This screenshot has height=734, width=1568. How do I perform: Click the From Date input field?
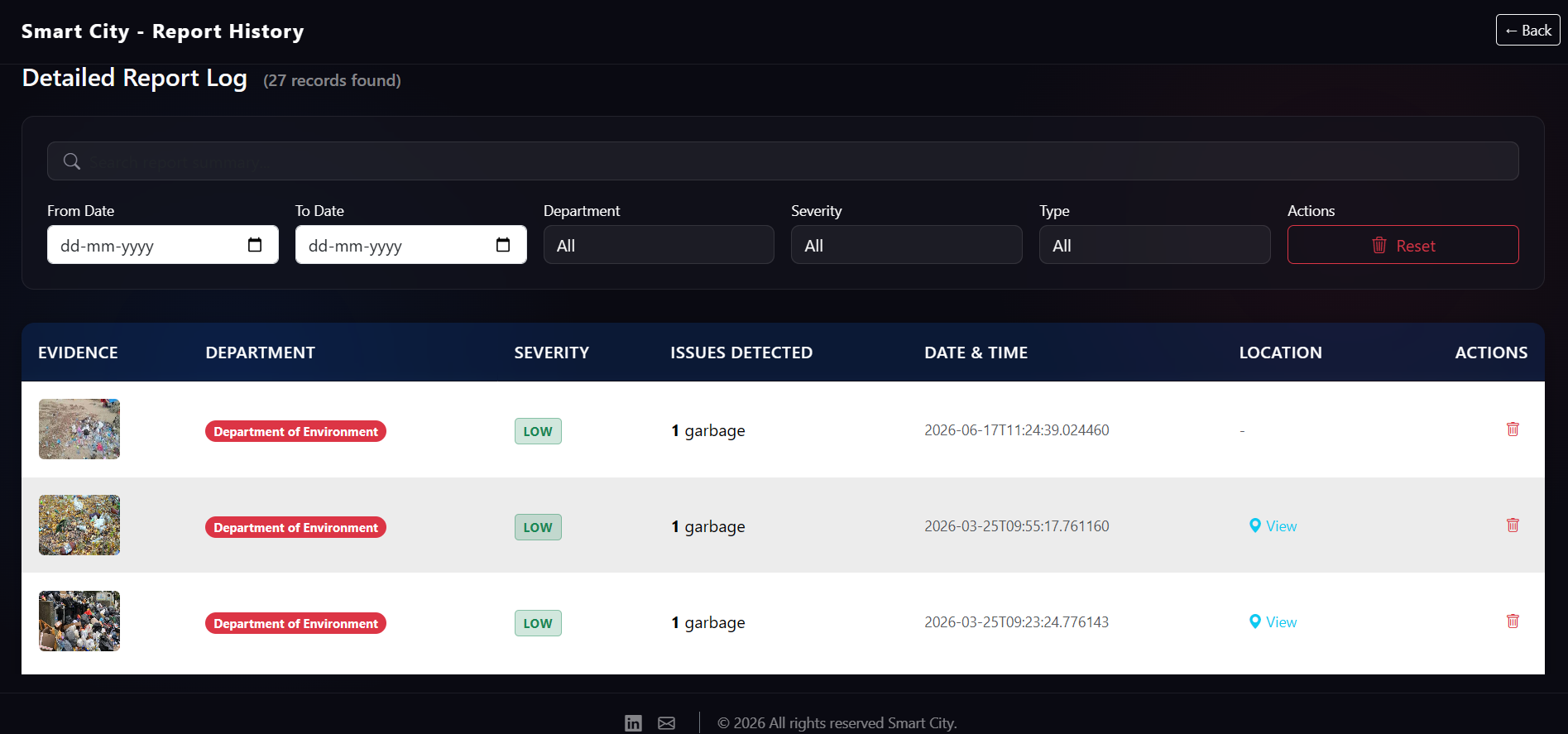coord(163,245)
